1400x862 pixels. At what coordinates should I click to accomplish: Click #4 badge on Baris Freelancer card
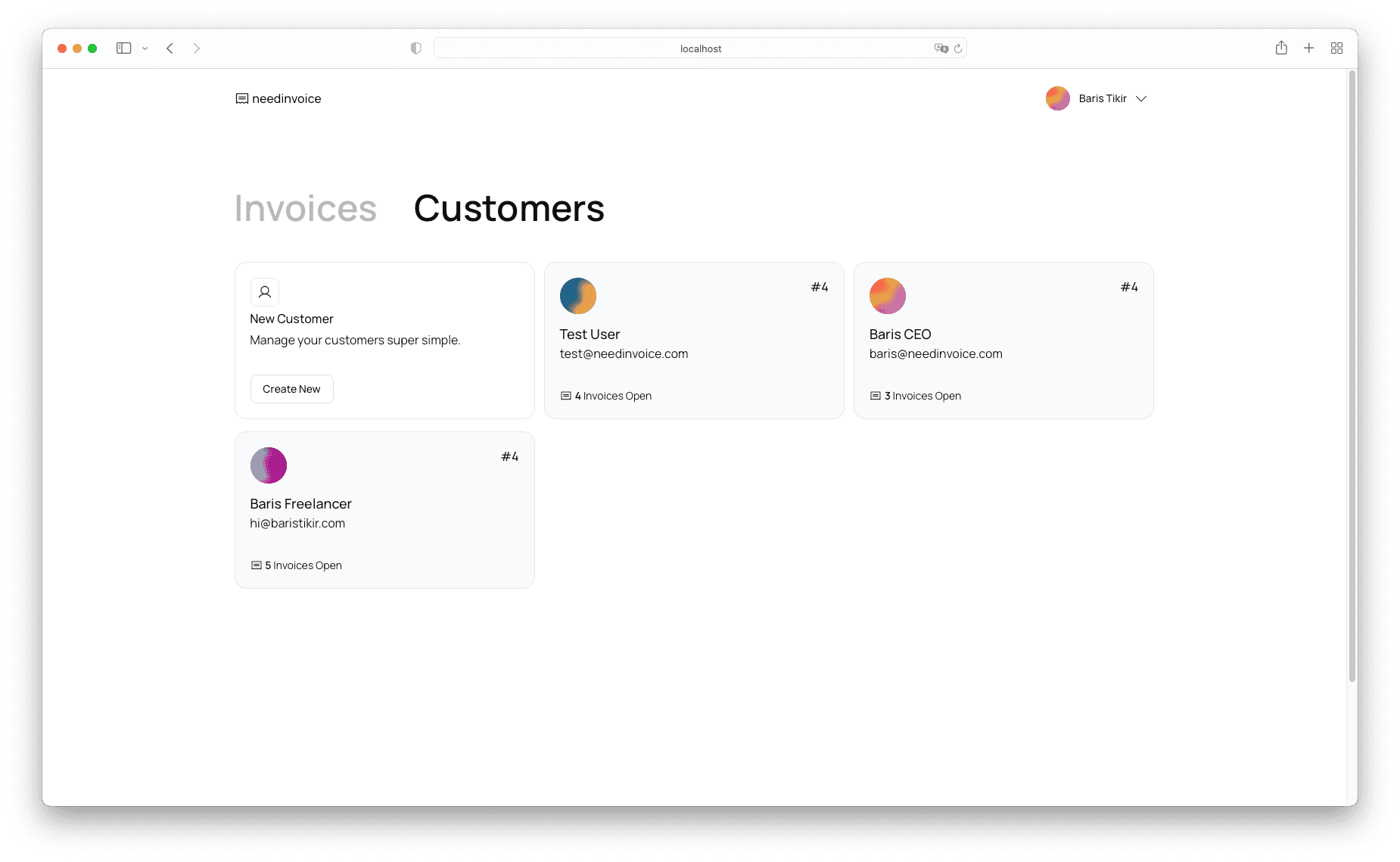(x=510, y=456)
